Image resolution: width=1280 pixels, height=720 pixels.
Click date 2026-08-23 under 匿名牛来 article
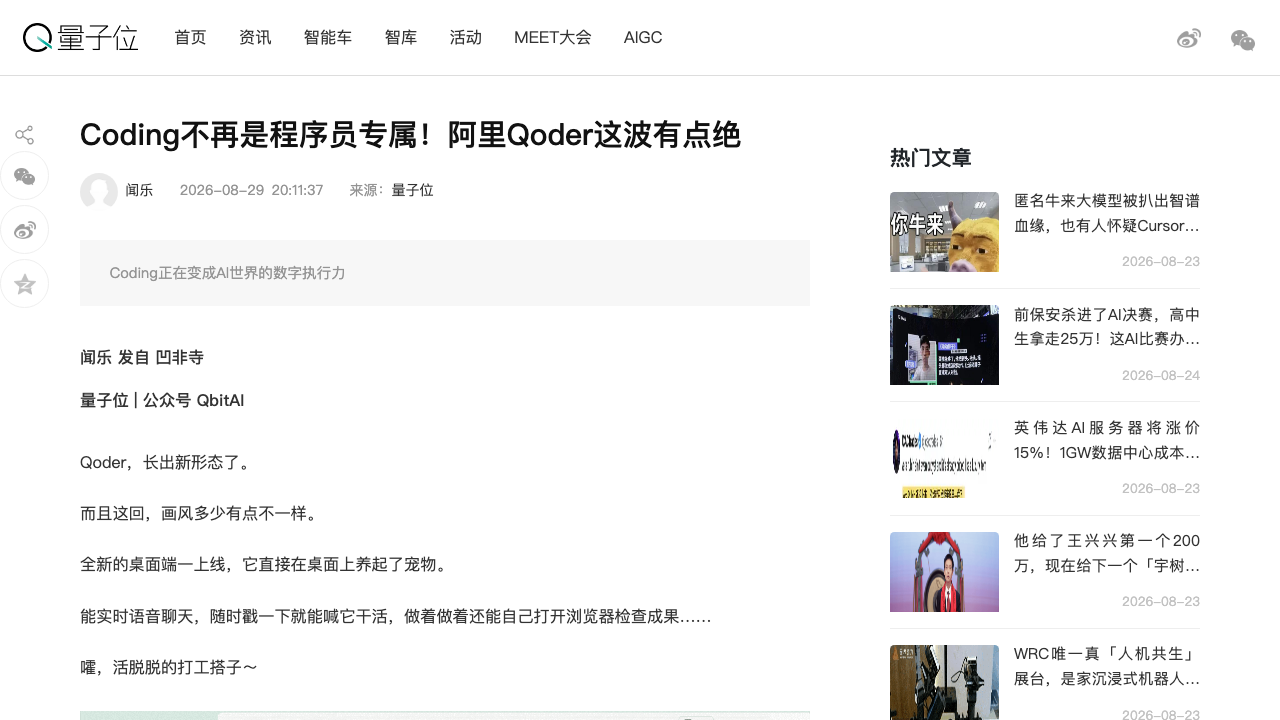[1161, 261]
